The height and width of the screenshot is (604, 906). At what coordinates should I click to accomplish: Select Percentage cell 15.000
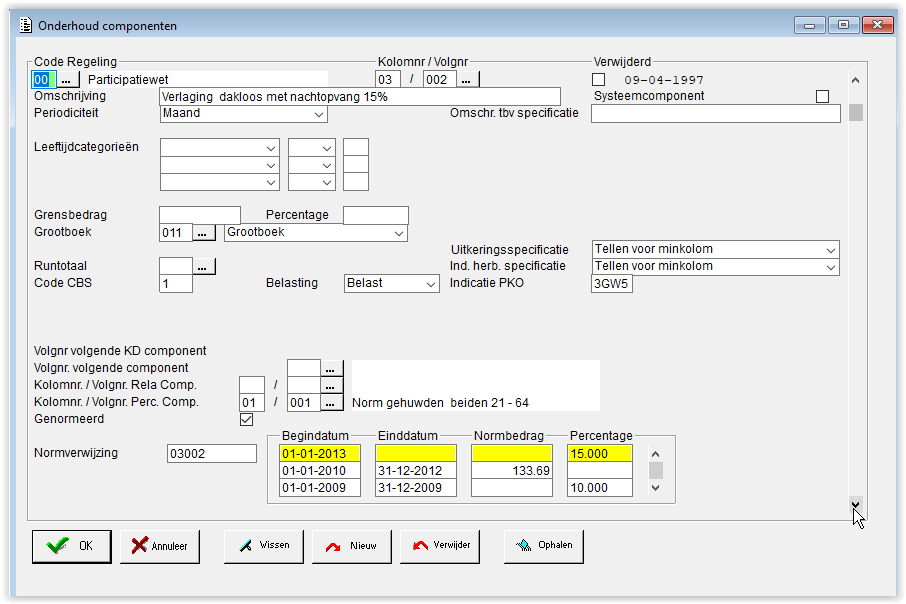[600, 454]
